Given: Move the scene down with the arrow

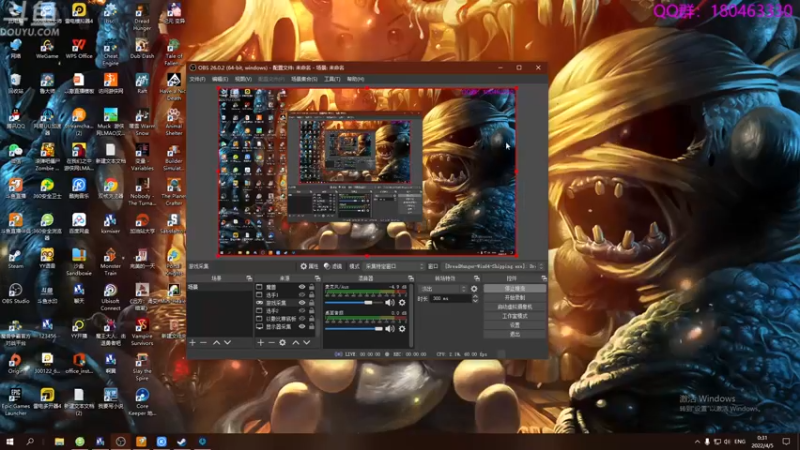Looking at the screenshot, I should click(x=228, y=342).
